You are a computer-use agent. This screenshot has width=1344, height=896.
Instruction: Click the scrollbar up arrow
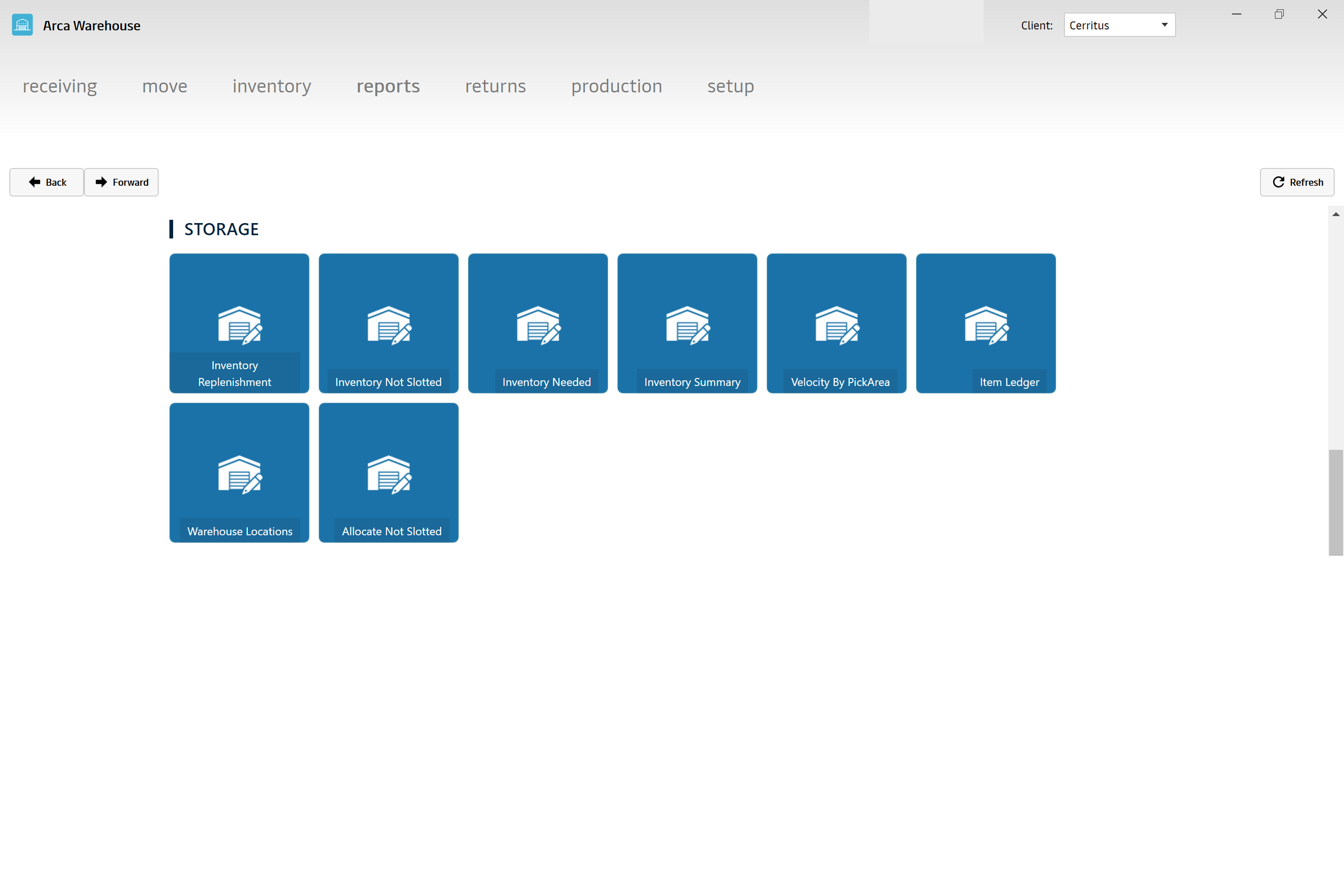pyautogui.click(x=1336, y=214)
